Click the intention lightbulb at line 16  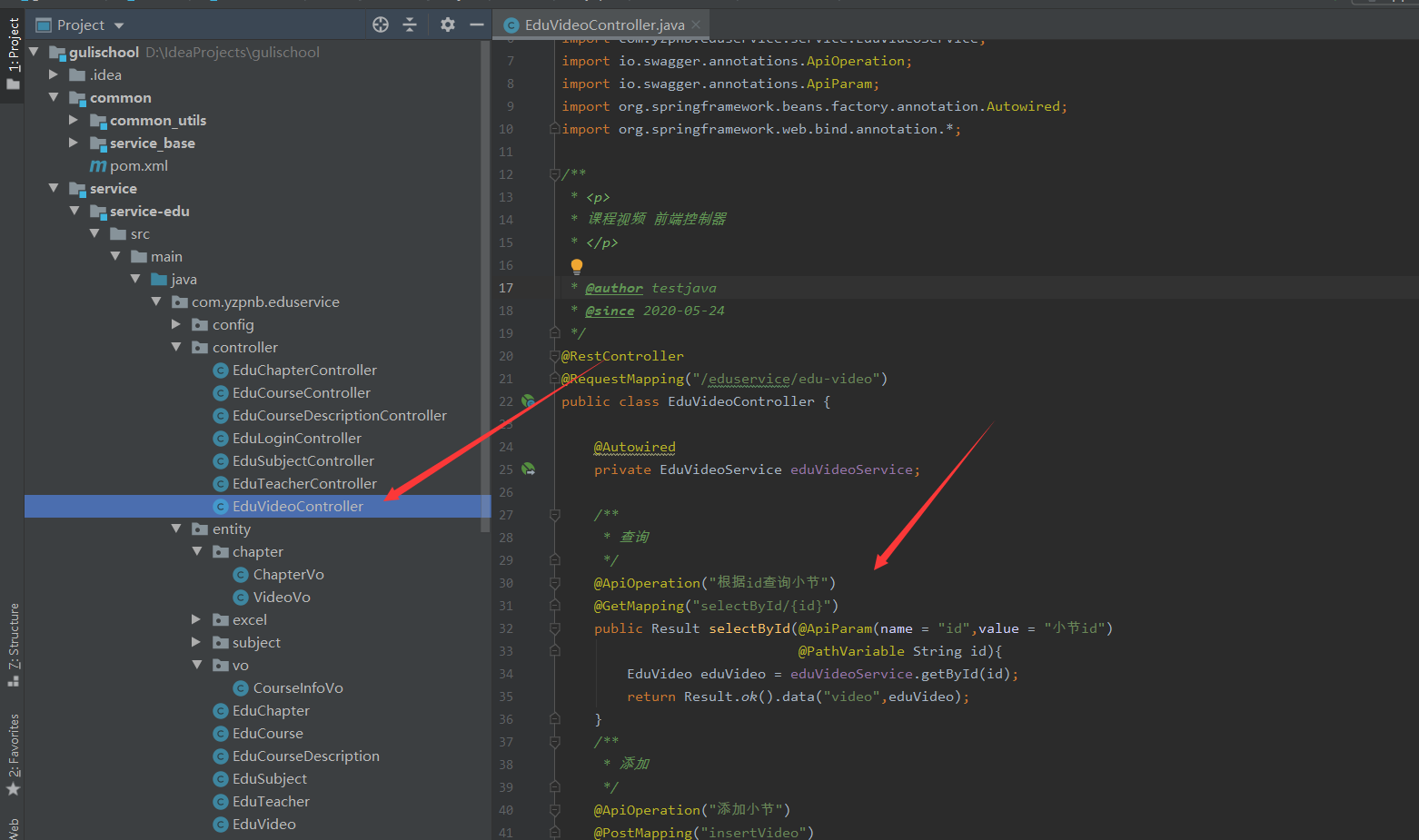pyautogui.click(x=576, y=266)
